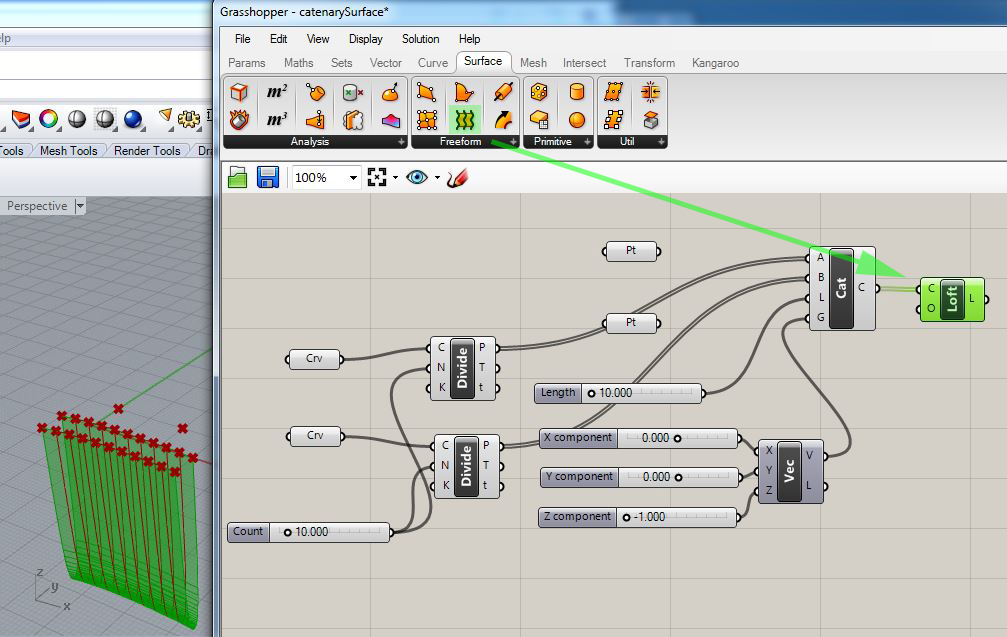
Task: Click the Zoom Extents canvas icon
Action: (x=377, y=177)
